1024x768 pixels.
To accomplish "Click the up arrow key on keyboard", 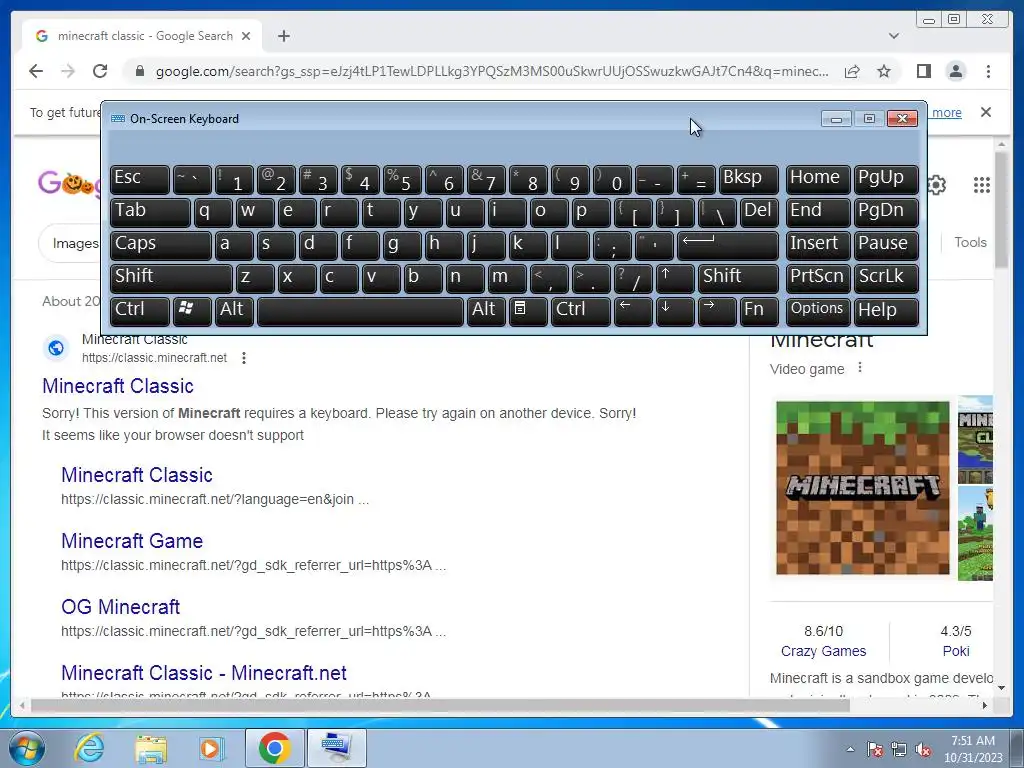I will pyautogui.click(x=675, y=278).
